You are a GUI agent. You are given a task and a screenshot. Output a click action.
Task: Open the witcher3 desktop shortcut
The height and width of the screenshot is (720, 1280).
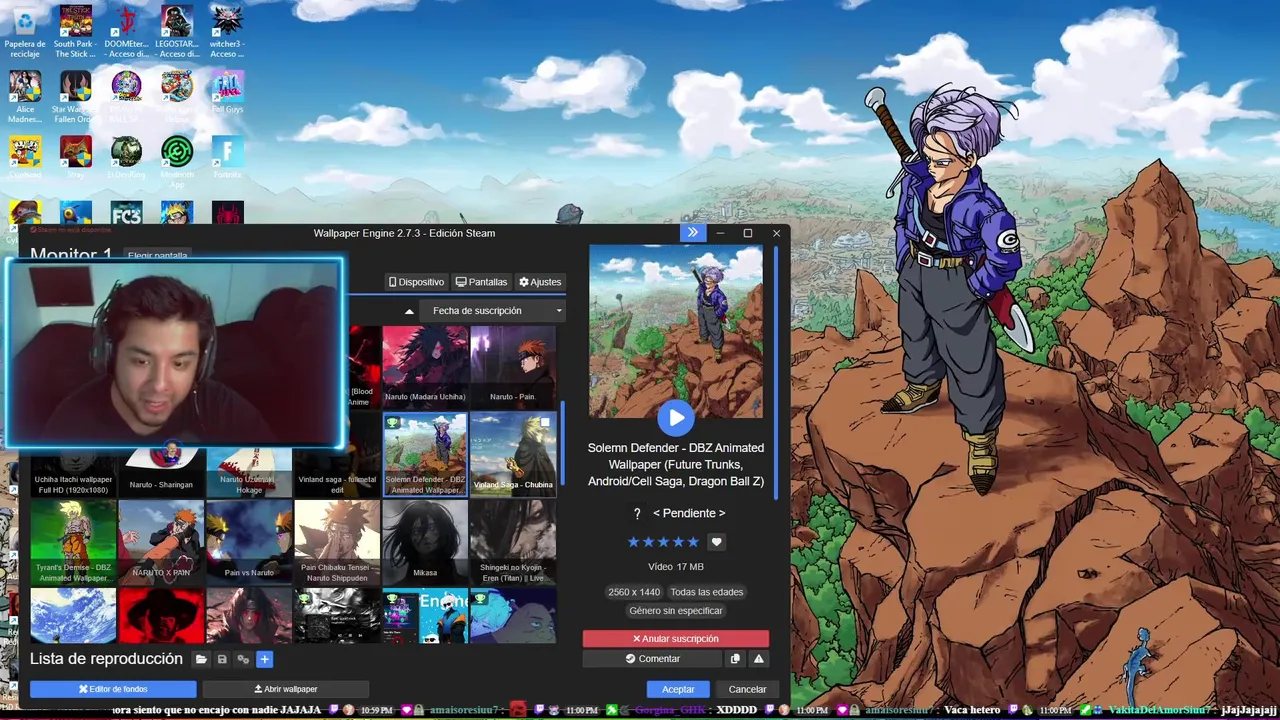(228, 32)
